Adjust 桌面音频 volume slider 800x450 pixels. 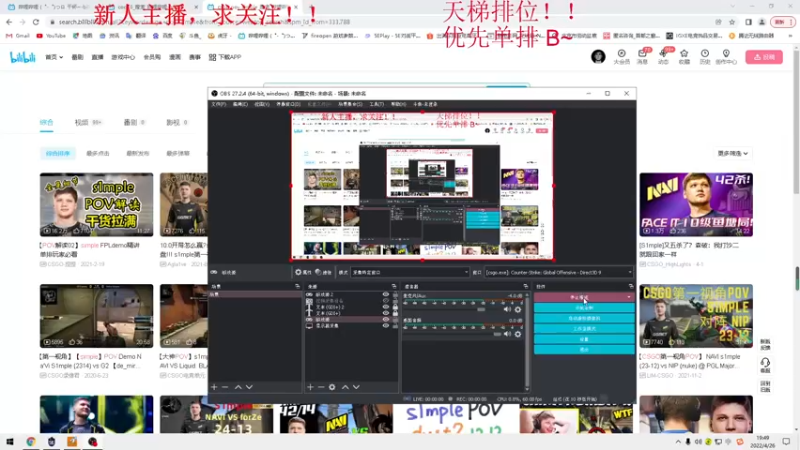tap(497, 334)
